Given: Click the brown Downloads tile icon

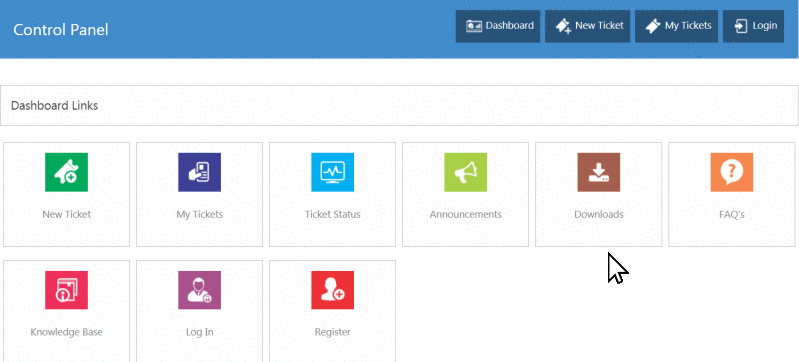Looking at the screenshot, I should point(599,172).
